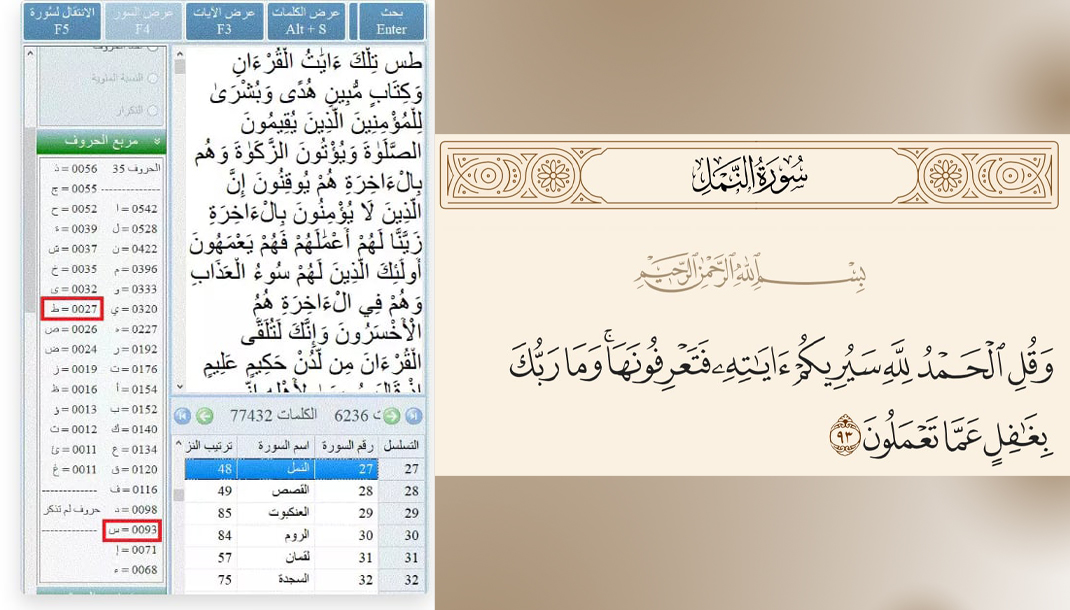Sort table by رقم السورة column header
Viewport: 1070px width, 610px height.
click(346, 445)
